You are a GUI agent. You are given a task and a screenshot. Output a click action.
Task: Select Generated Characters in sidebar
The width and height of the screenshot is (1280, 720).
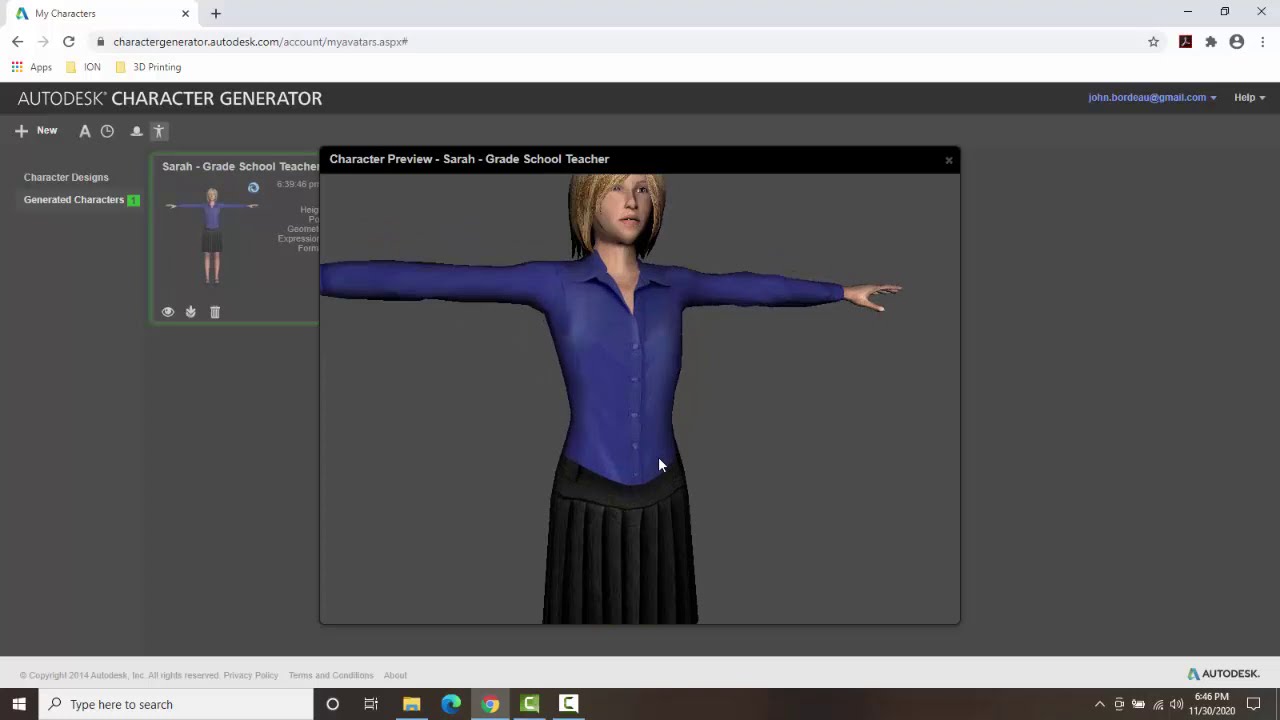point(74,200)
